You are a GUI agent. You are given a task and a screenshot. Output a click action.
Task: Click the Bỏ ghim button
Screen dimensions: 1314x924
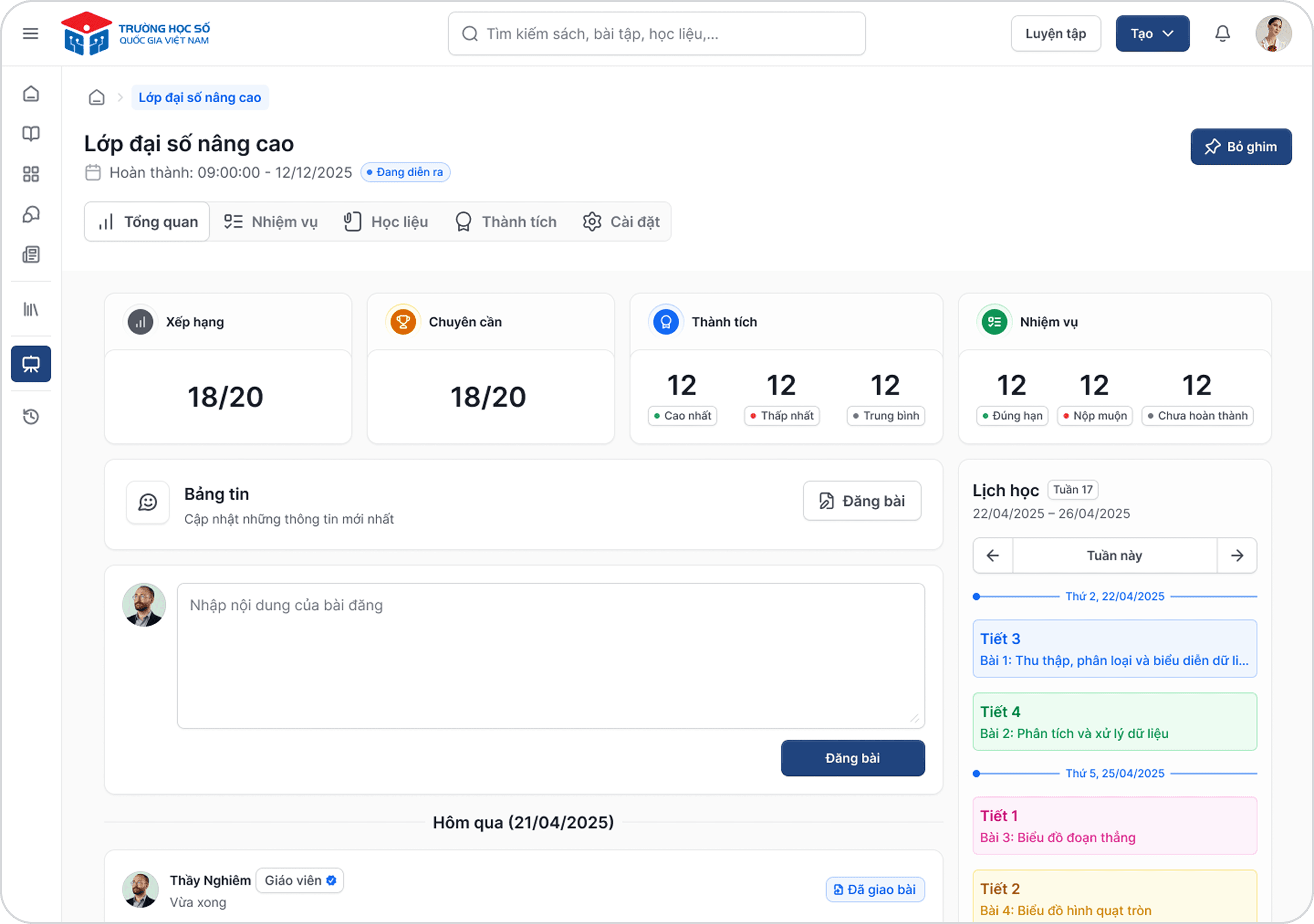[x=1241, y=147]
